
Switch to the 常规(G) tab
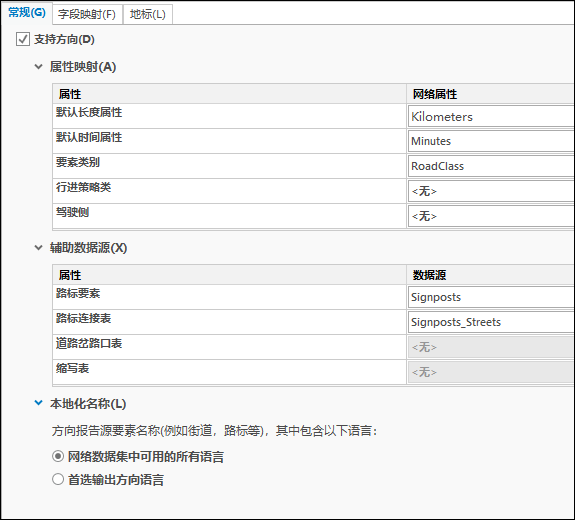(x=27, y=13)
